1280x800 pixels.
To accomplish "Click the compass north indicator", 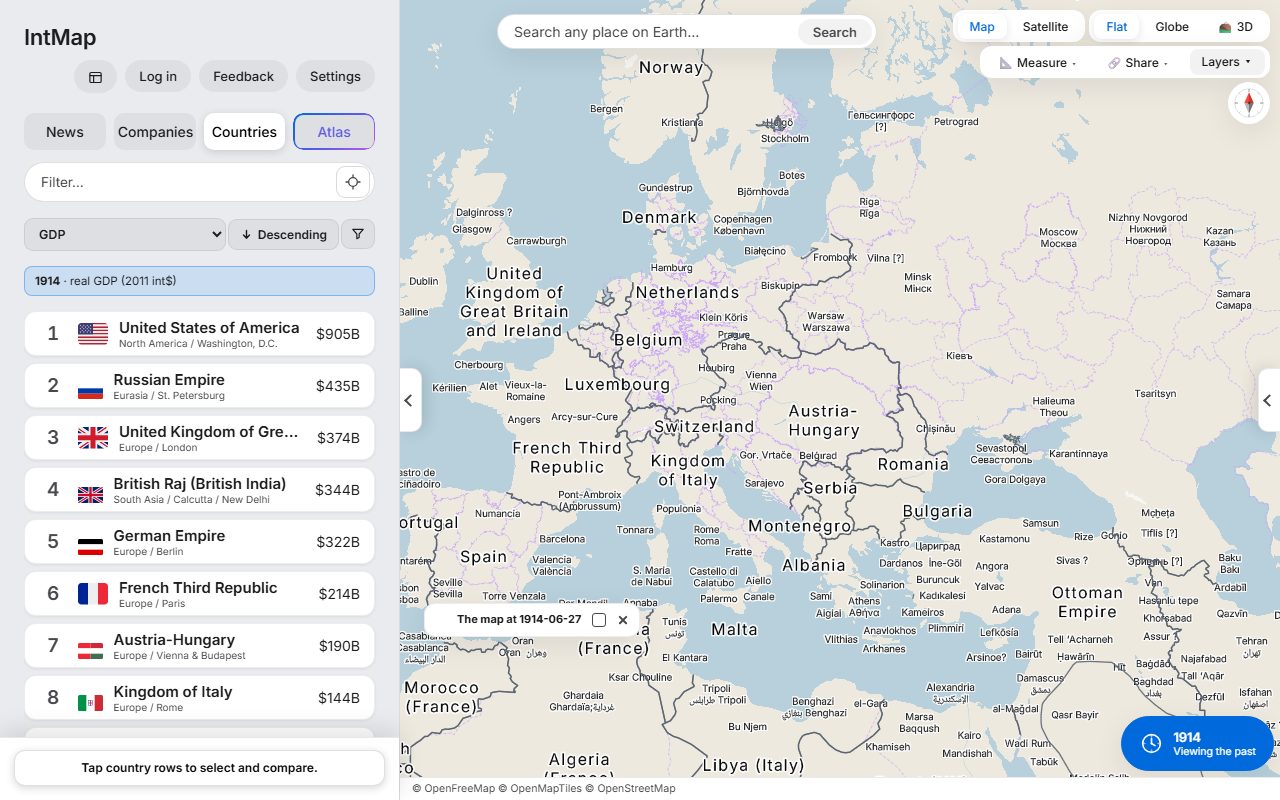I will click(1249, 103).
